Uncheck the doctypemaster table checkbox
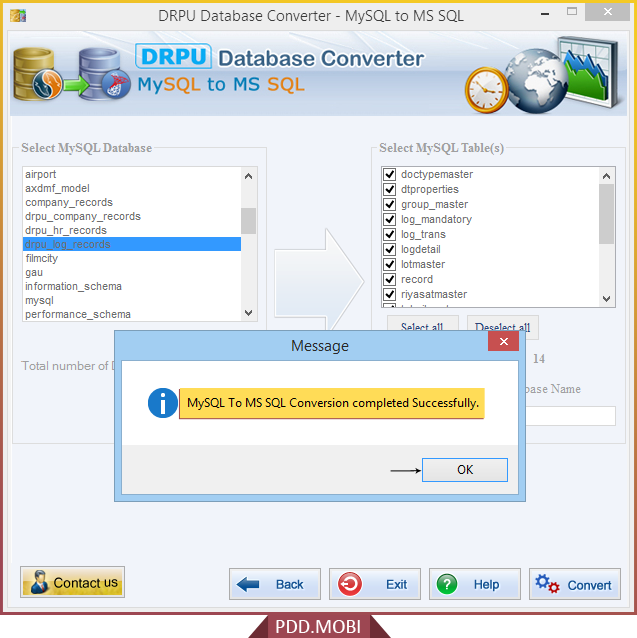 point(390,174)
